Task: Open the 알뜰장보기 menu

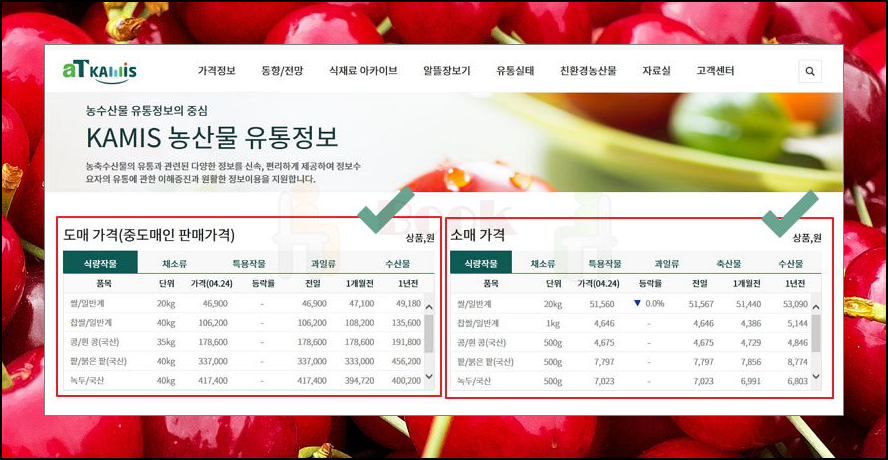Action: pos(447,71)
